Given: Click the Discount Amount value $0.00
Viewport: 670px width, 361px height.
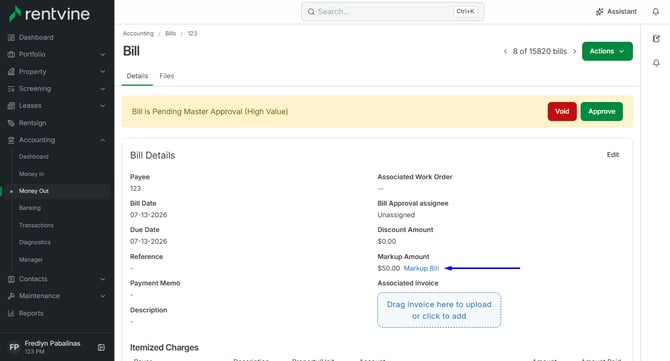Looking at the screenshot, I should pyautogui.click(x=387, y=241).
